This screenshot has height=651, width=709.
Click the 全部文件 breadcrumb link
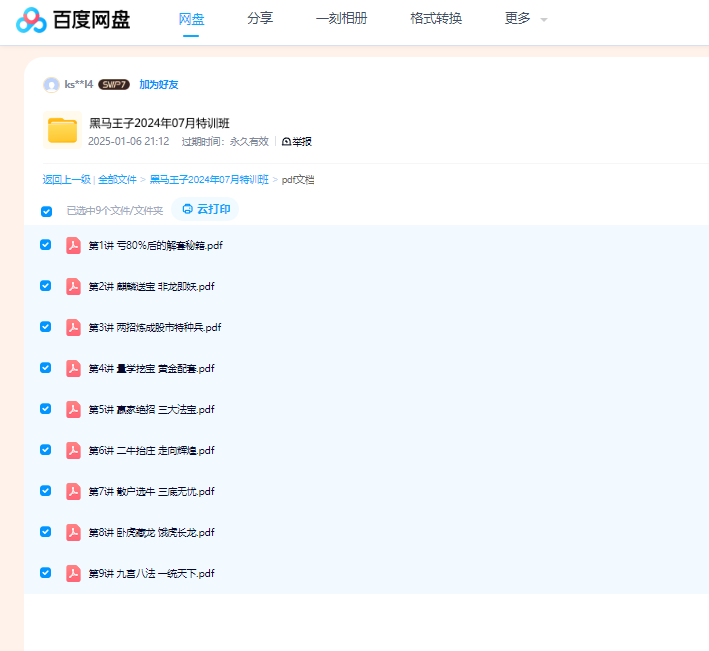(x=117, y=180)
